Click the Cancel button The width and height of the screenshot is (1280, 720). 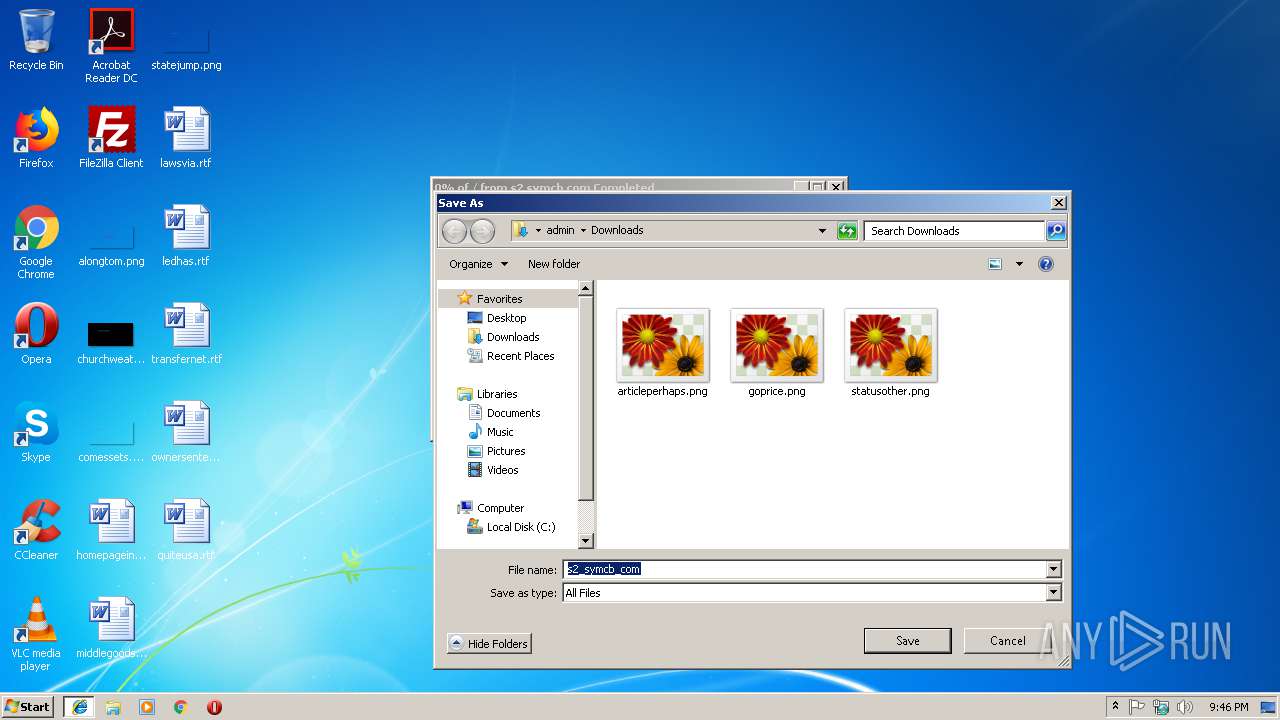tap(1007, 641)
